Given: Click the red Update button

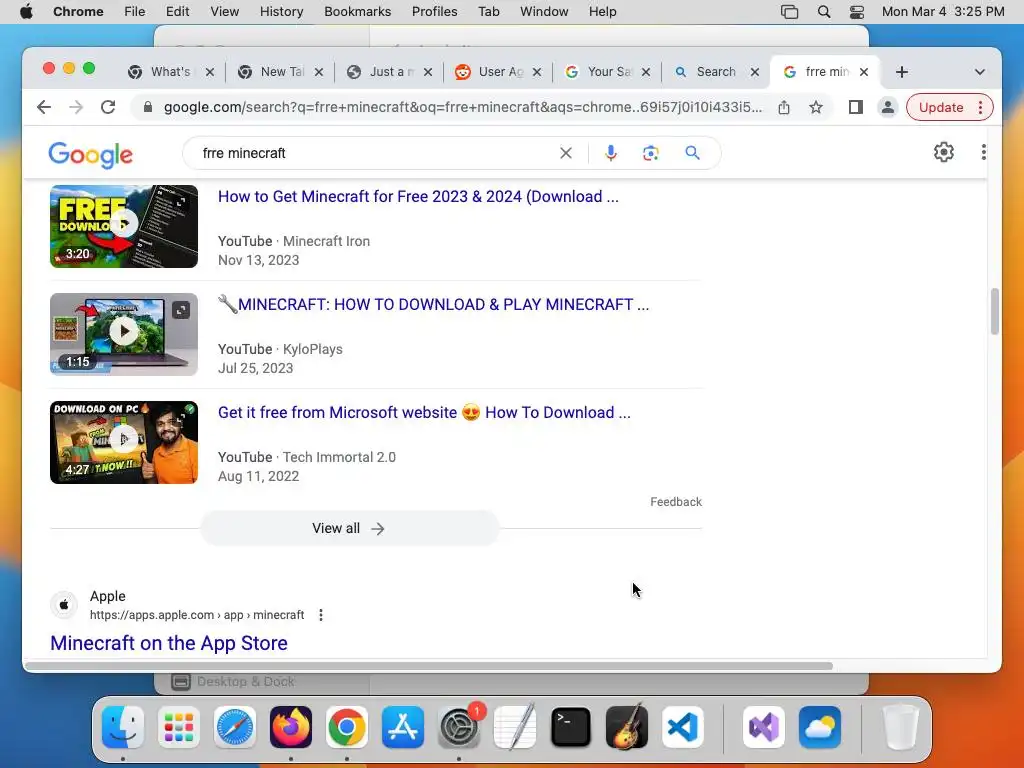Looking at the screenshot, I should pyautogui.click(x=940, y=107).
